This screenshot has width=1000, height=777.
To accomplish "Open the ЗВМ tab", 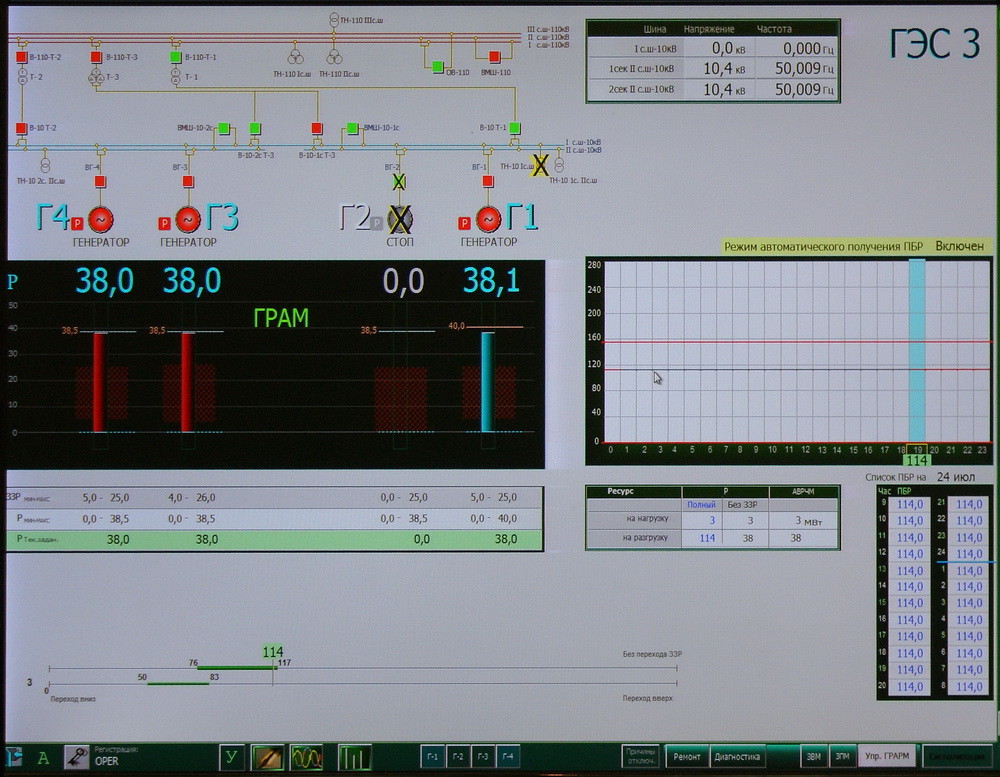I will pyautogui.click(x=814, y=756).
